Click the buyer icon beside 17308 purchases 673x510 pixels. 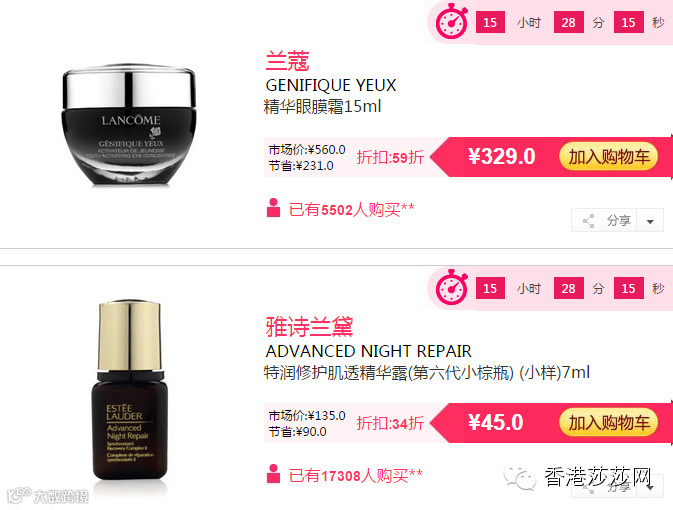pyautogui.click(x=273, y=474)
